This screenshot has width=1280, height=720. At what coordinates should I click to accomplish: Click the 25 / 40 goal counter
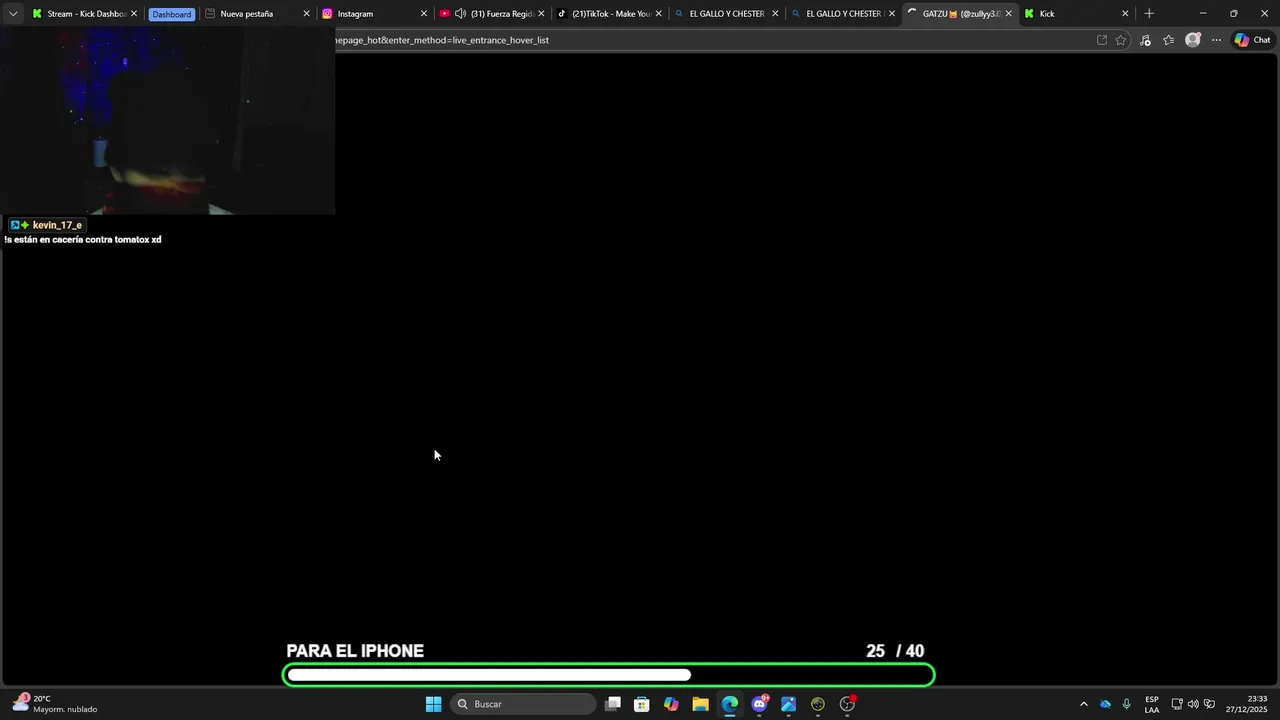coord(895,651)
